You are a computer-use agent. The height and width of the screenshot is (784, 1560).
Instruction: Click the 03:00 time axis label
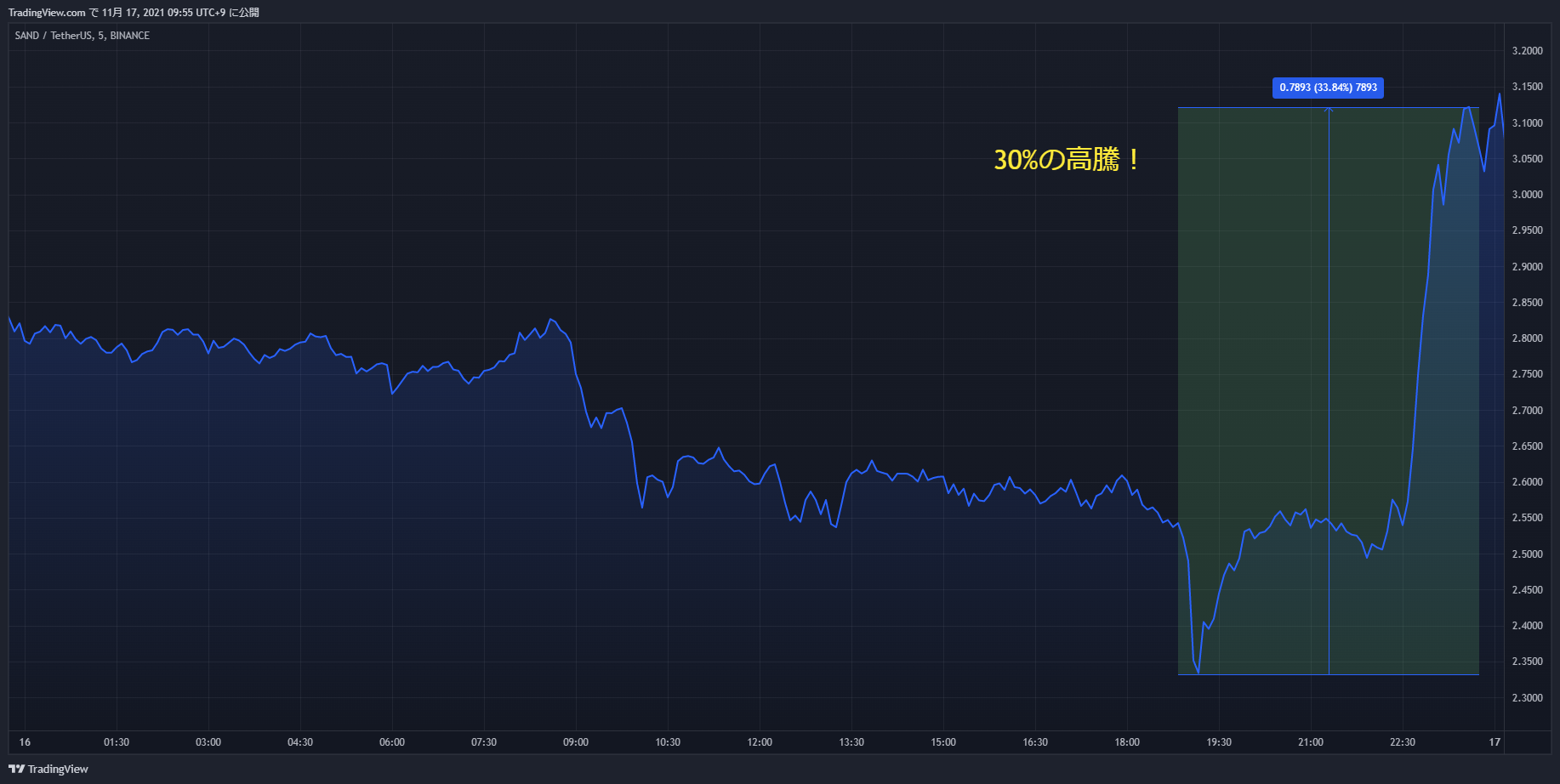click(208, 742)
